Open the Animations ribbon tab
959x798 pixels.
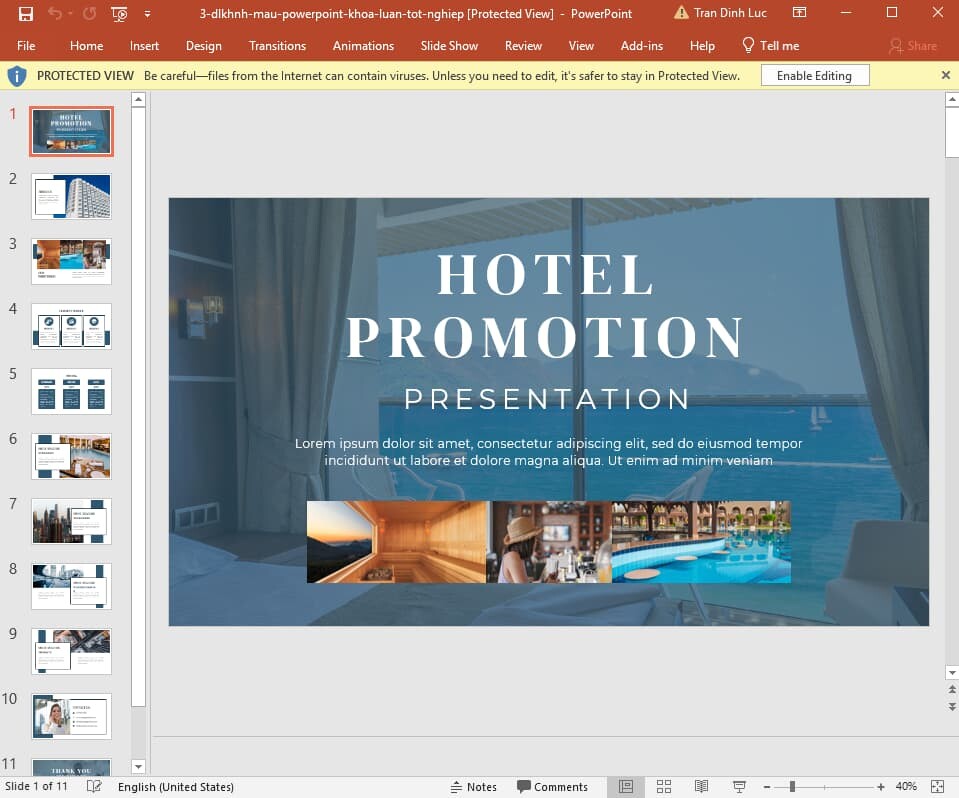coord(363,45)
